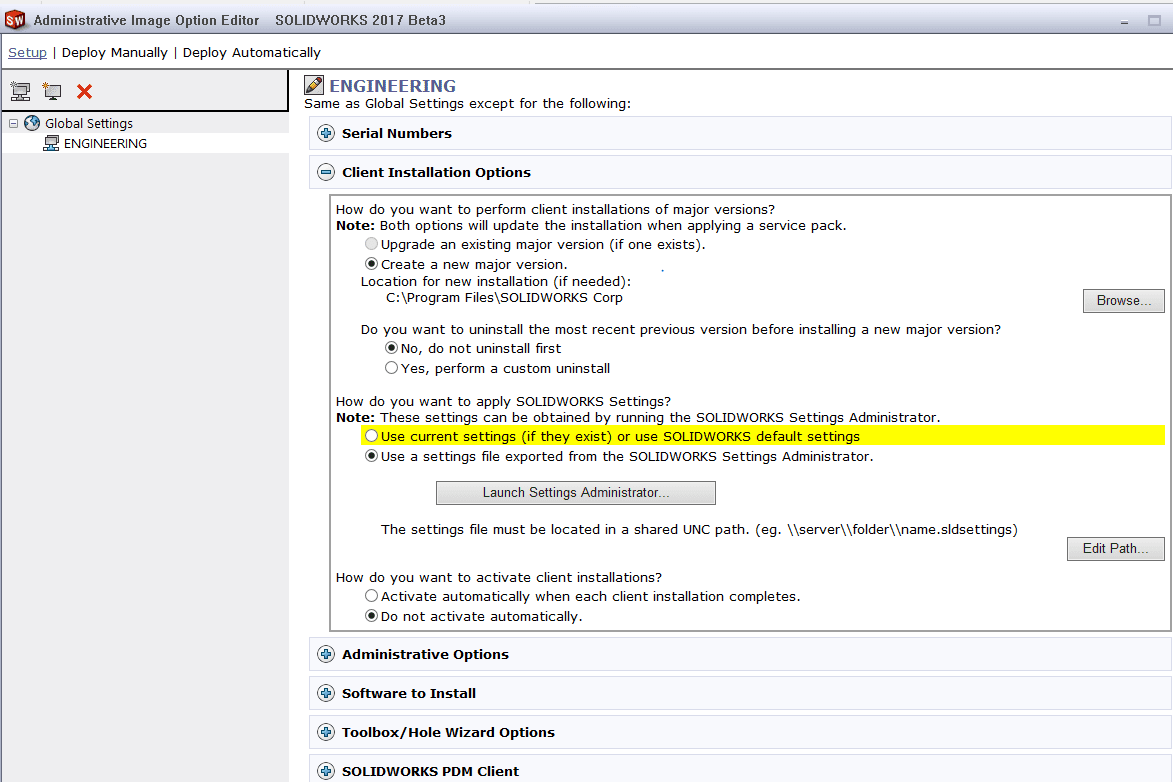Viewport: 1173px width, 782px height.
Task: Minimize the Option Editor window
Action: coord(1124,22)
